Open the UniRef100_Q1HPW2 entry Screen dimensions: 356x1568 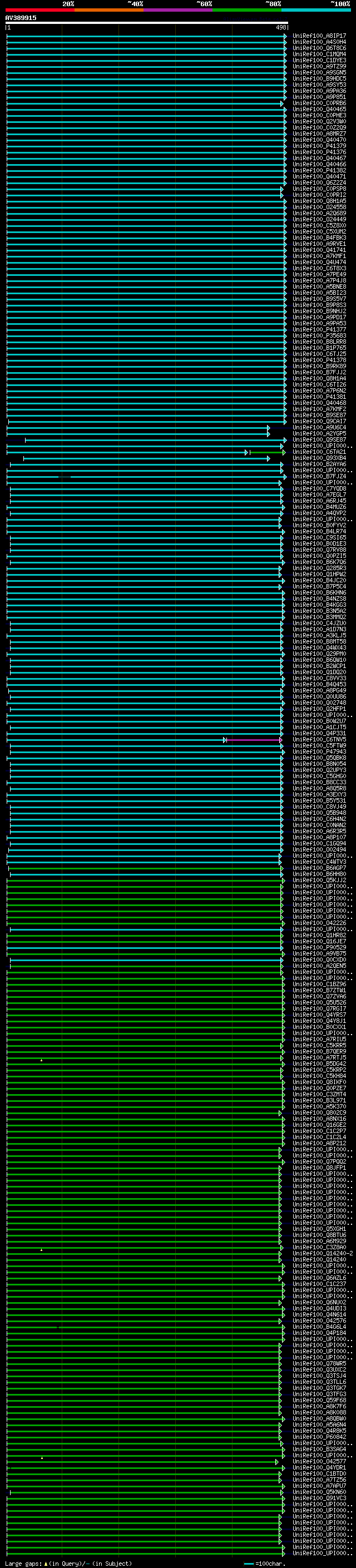319,575
